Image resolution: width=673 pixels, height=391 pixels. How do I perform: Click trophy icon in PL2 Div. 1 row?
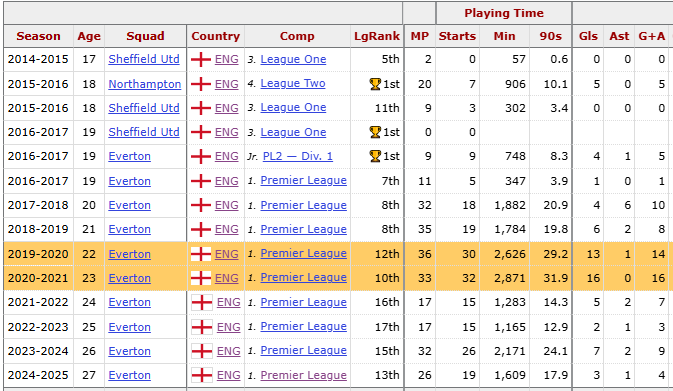coord(375,156)
